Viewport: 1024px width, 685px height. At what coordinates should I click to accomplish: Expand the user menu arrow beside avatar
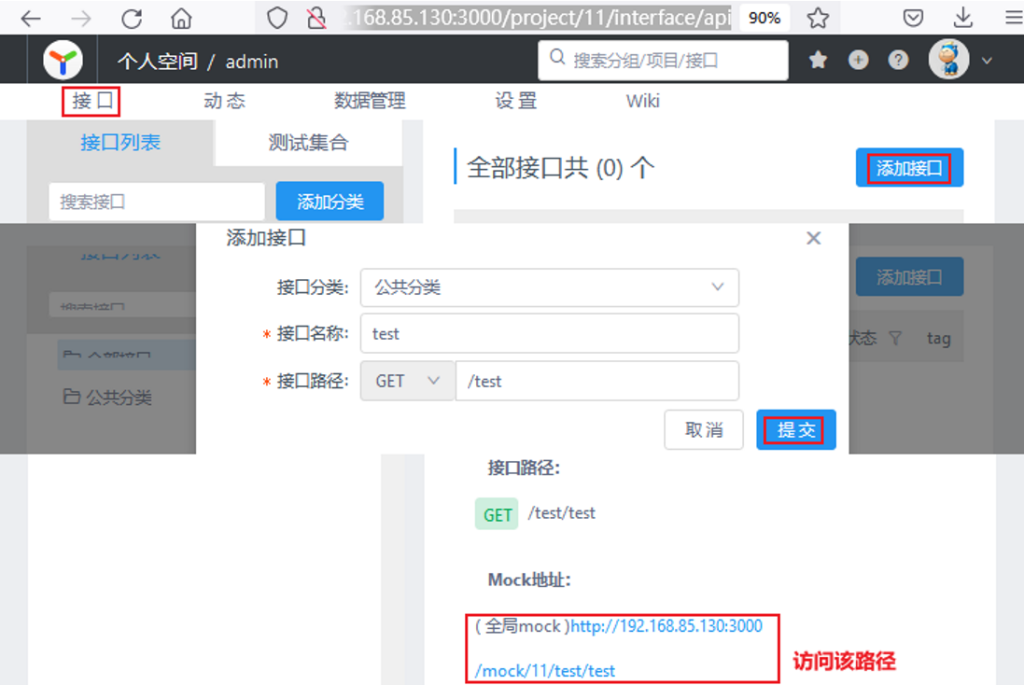click(987, 61)
